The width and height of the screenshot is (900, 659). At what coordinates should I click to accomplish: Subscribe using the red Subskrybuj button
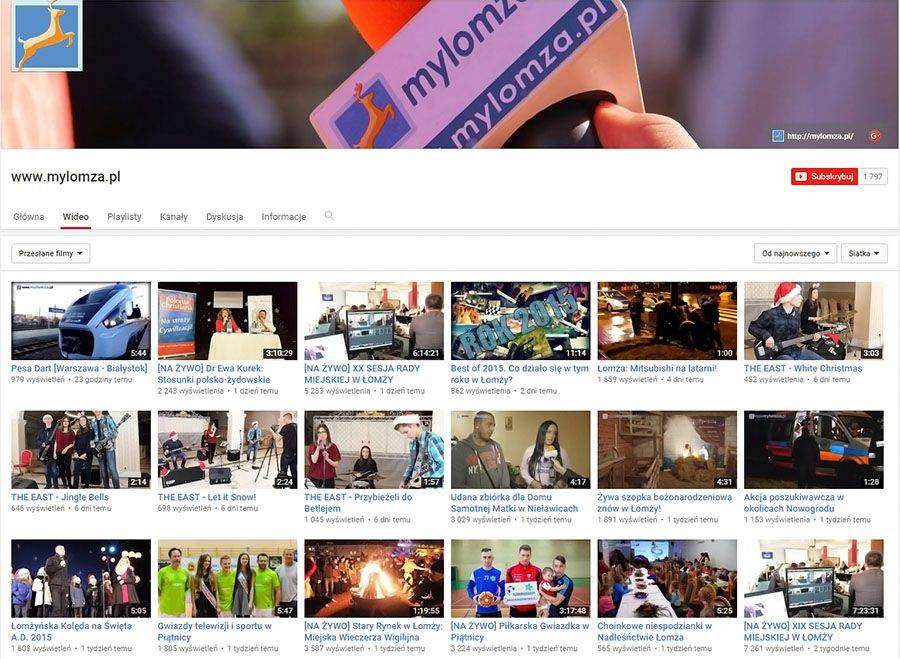824,177
